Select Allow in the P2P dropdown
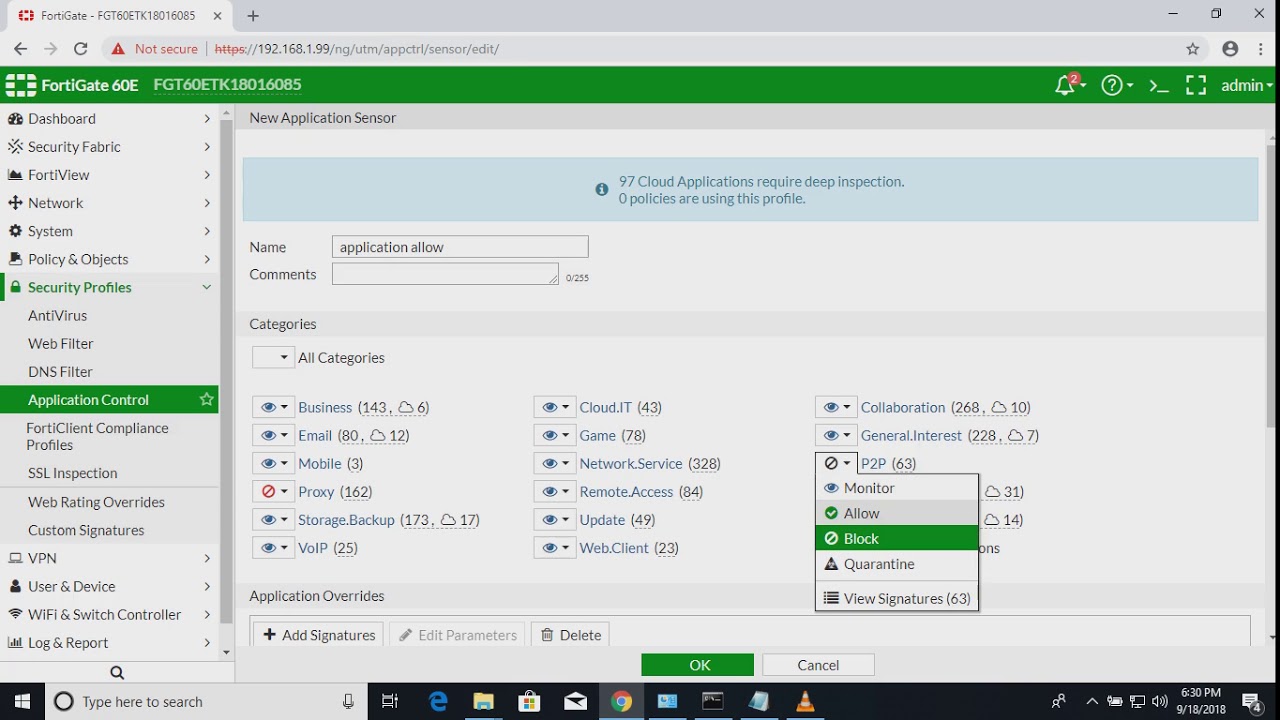Image resolution: width=1280 pixels, height=720 pixels. (897, 513)
